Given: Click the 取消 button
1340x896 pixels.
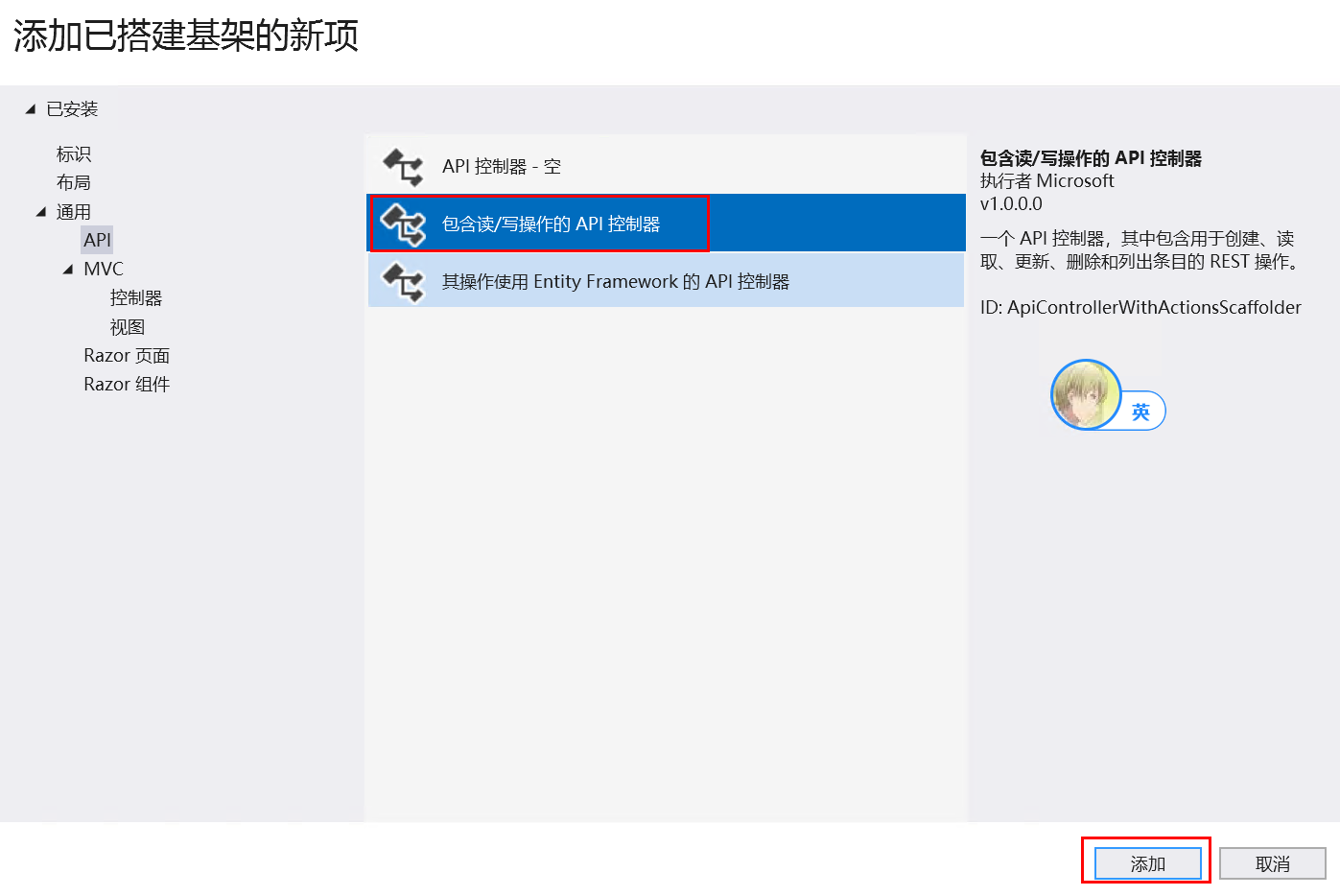Looking at the screenshot, I should tap(1273, 863).
